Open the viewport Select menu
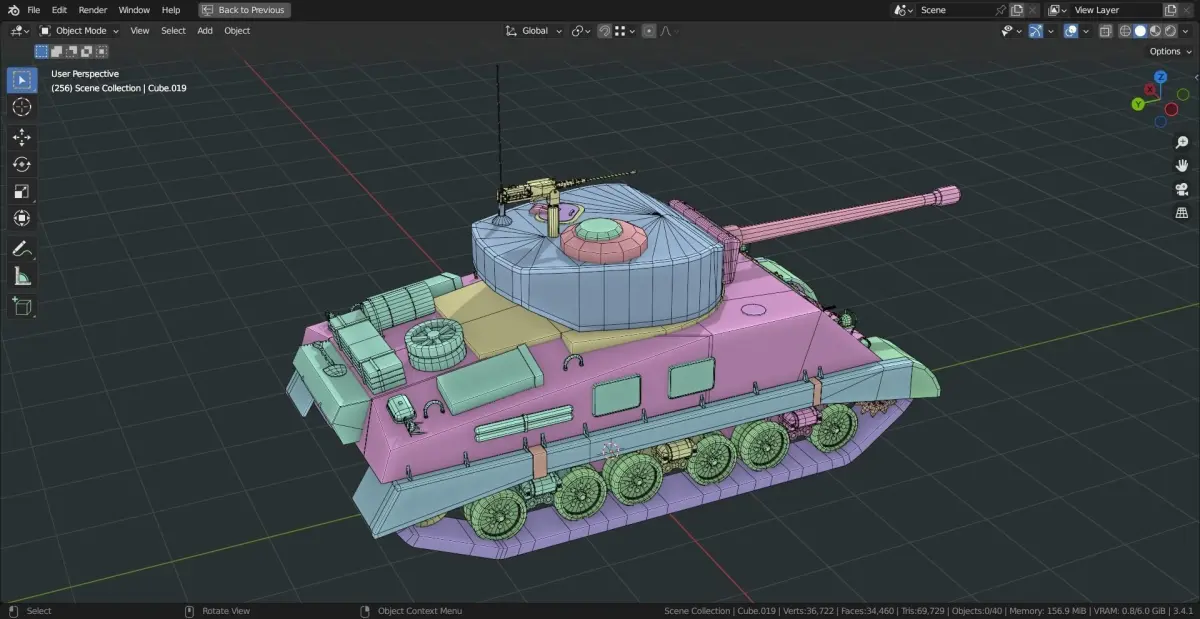This screenshot has width=1200, height=619. pyautogui.click(x=173, y=31)
